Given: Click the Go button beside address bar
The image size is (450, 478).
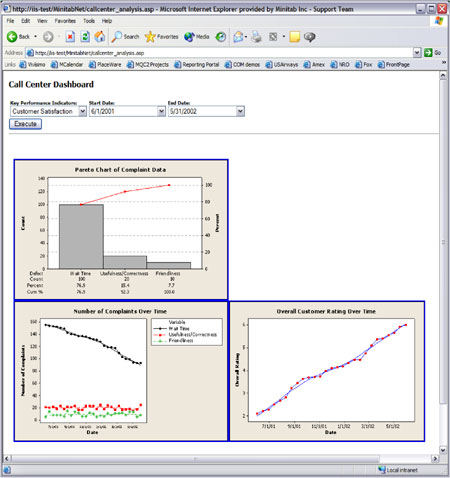Looking at the screenshot, I should [433, 53].
